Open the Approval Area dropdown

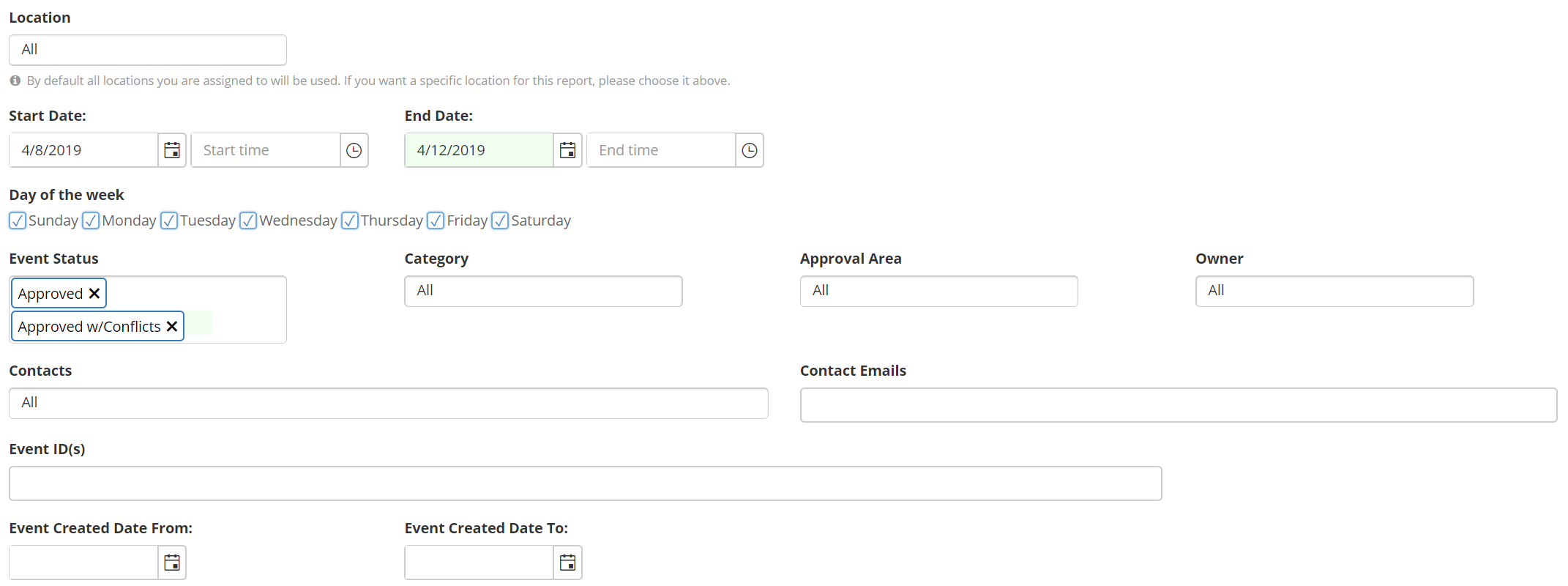938,291
